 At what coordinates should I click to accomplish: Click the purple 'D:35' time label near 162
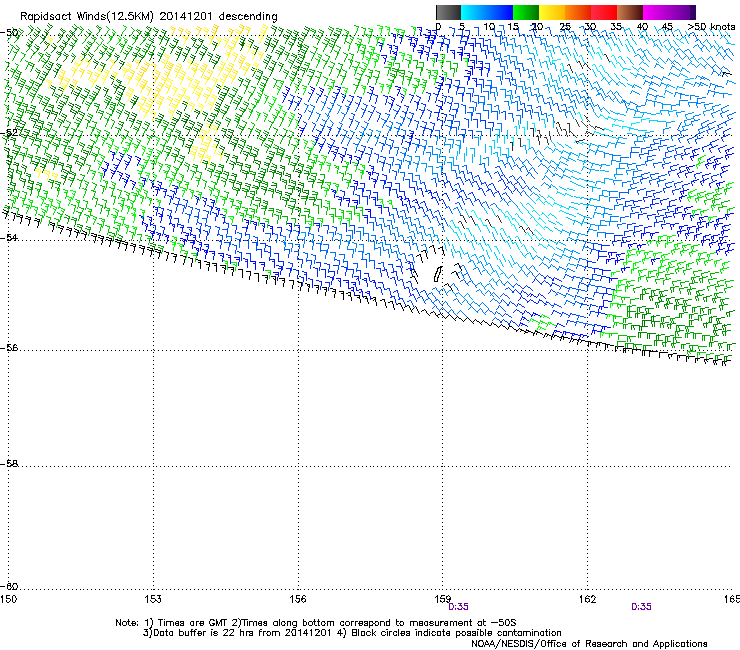click(641, 607)
